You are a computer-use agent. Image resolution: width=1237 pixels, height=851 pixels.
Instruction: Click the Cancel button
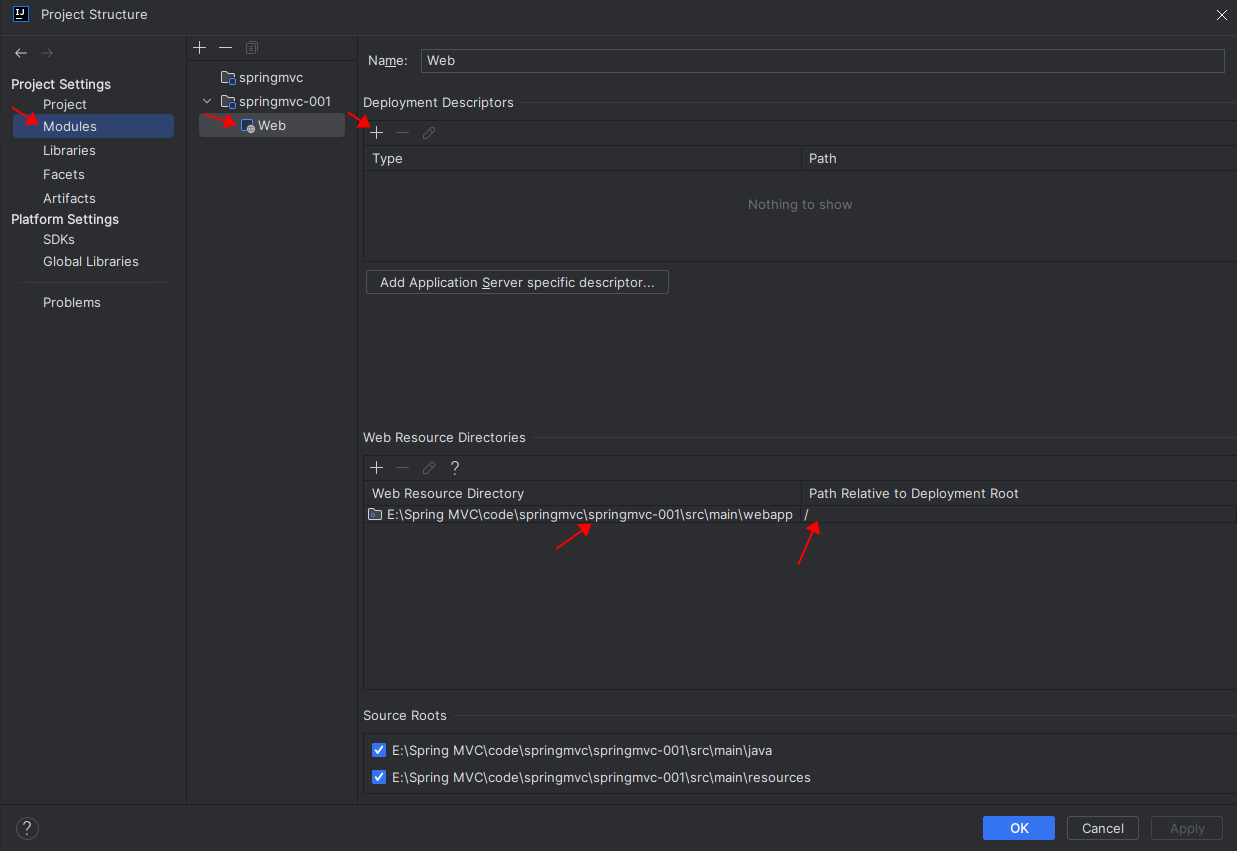pyautogui.click(x=1103, y=828)
